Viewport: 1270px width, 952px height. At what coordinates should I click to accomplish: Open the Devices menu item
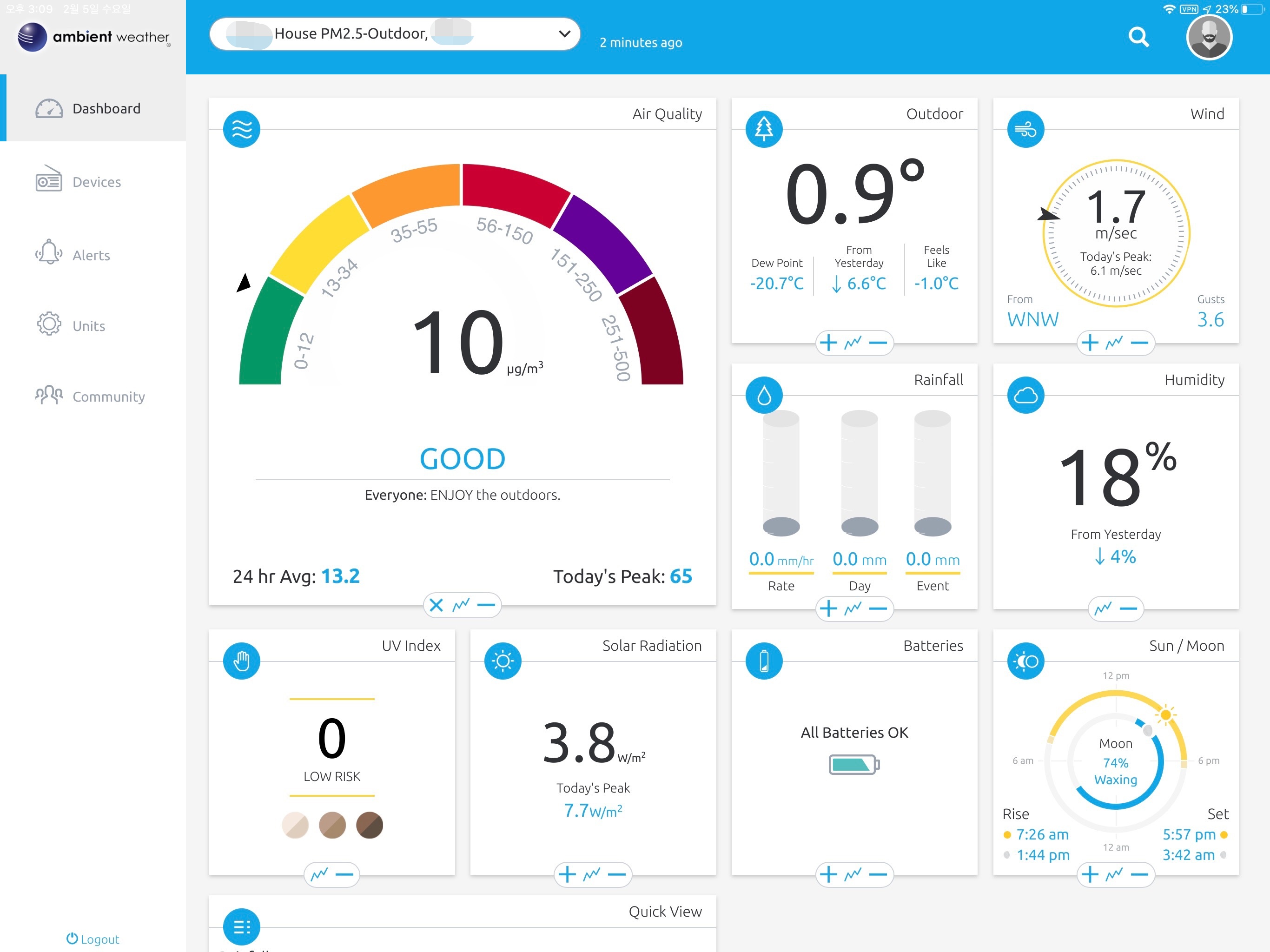(x=96, y=182)
